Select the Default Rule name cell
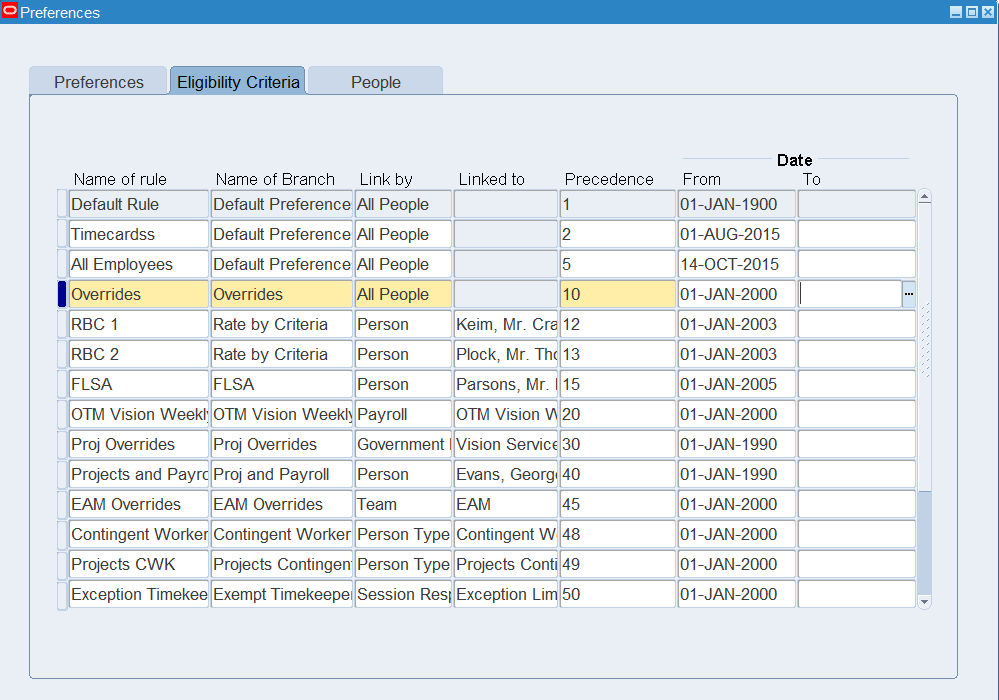This screenshot has width=999, height=700. pos(139,204)
